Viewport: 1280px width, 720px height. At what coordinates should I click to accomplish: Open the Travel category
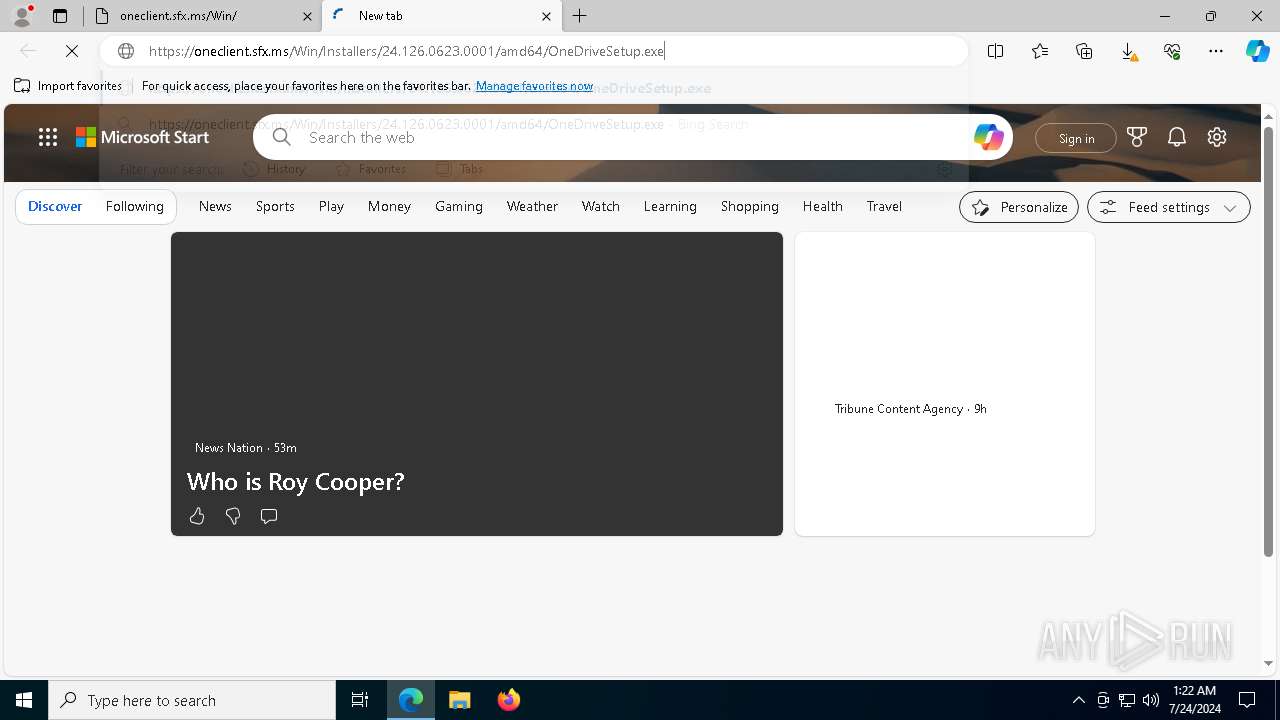click(884, 207)
